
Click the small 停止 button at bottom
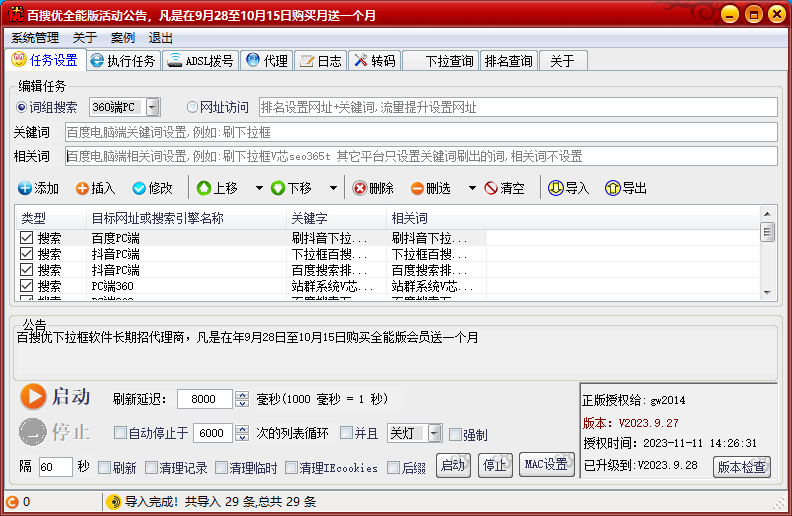tap(495, 465)
